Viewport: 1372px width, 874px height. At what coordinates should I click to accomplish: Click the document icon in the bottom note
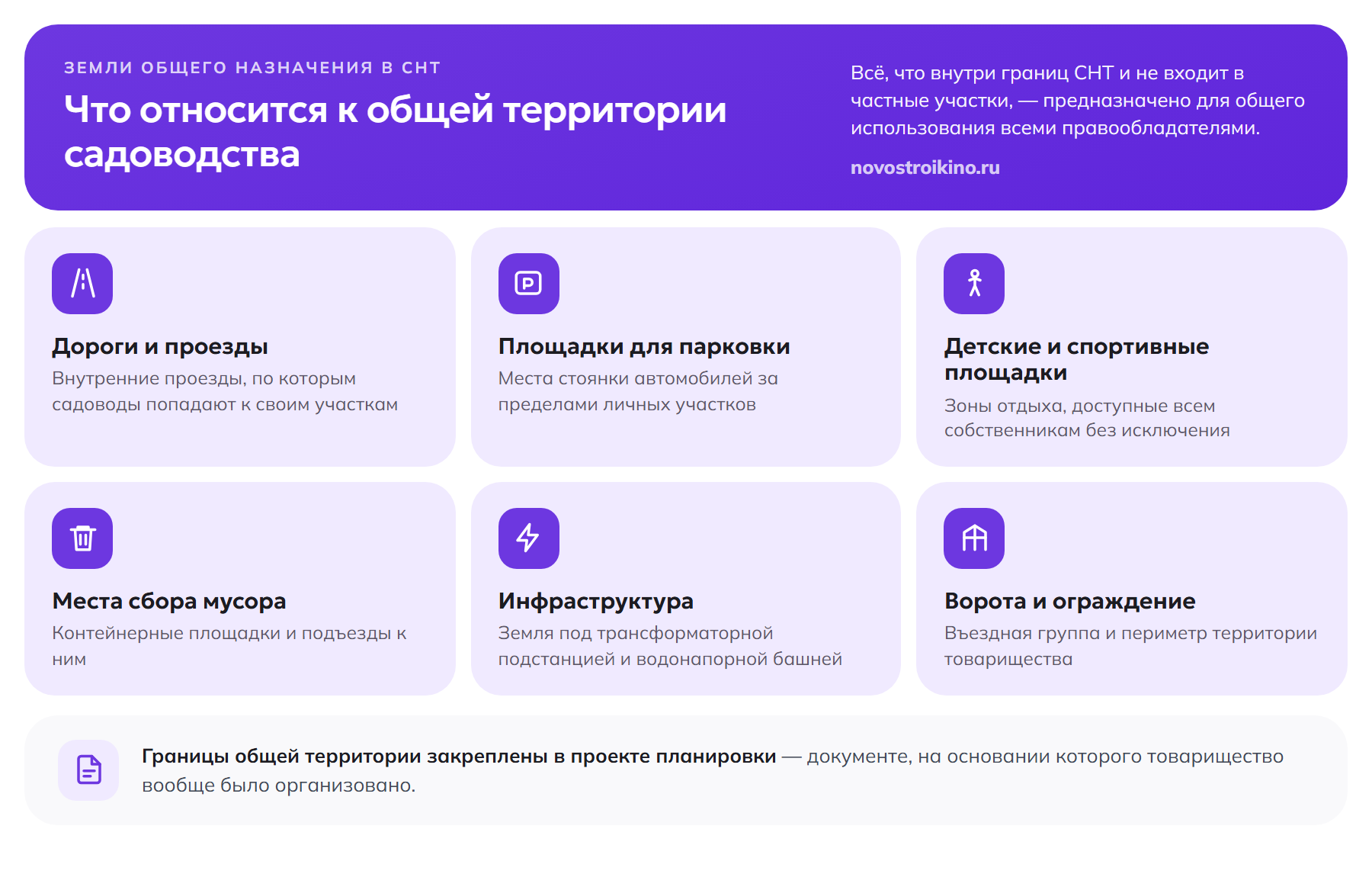coord(88,770)
